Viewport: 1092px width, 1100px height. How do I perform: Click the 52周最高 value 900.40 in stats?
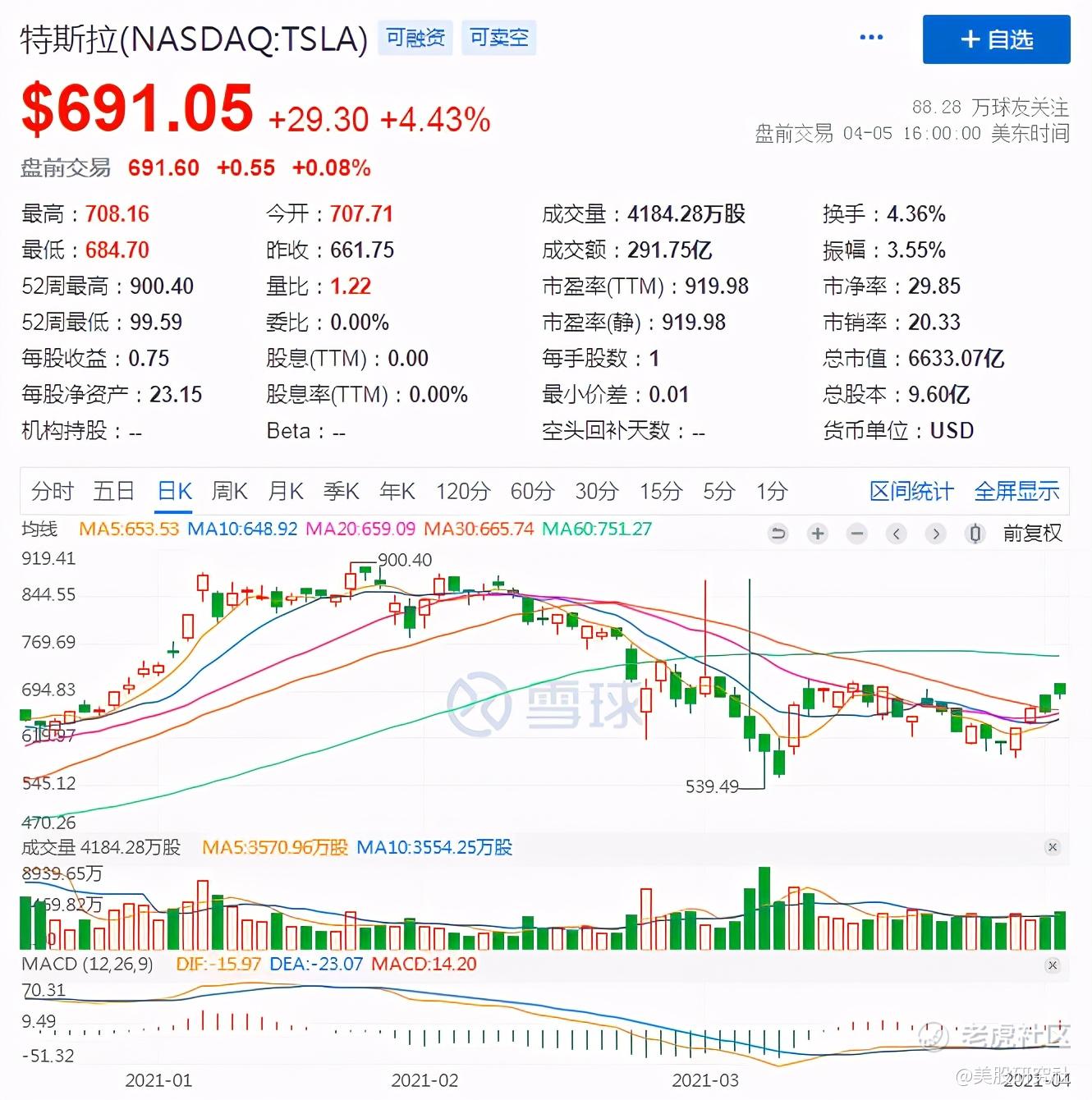point(162,286)
